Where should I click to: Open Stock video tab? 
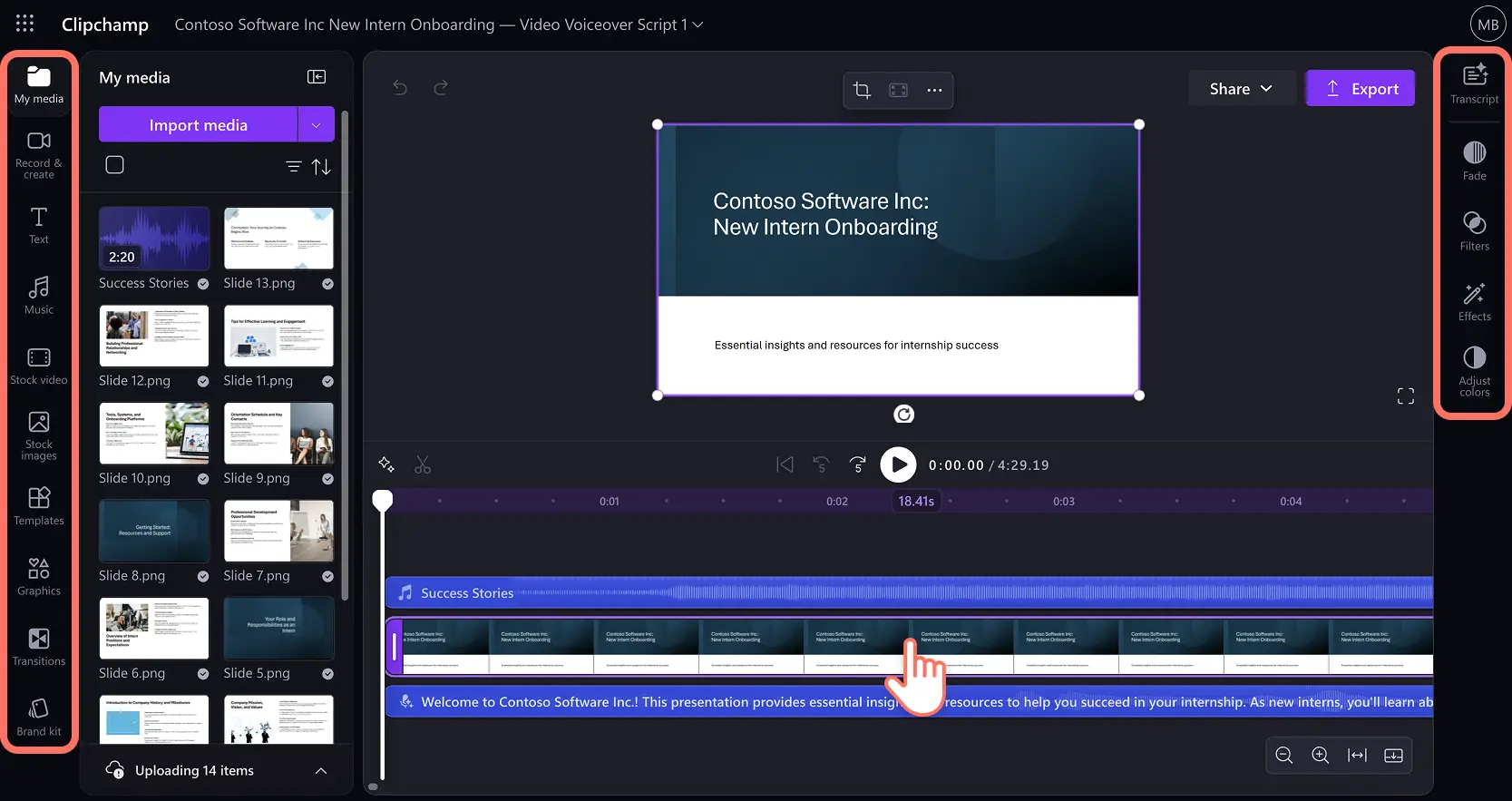(x=39, y=366)
